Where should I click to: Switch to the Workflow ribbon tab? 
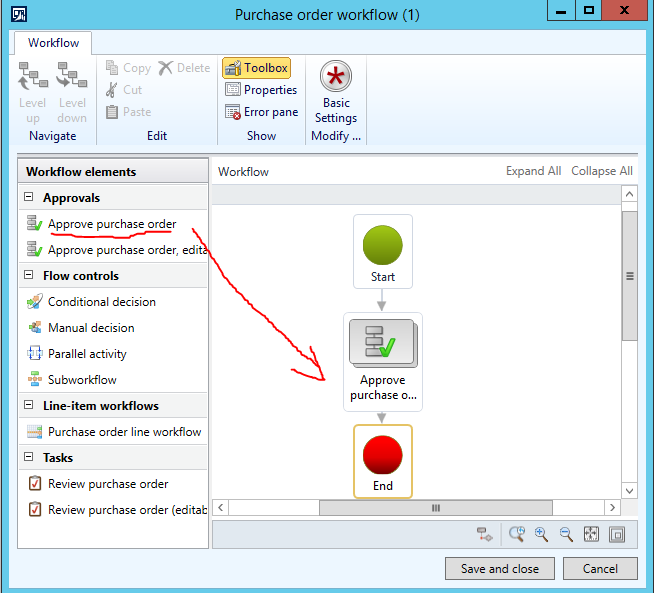click(53, 43)
